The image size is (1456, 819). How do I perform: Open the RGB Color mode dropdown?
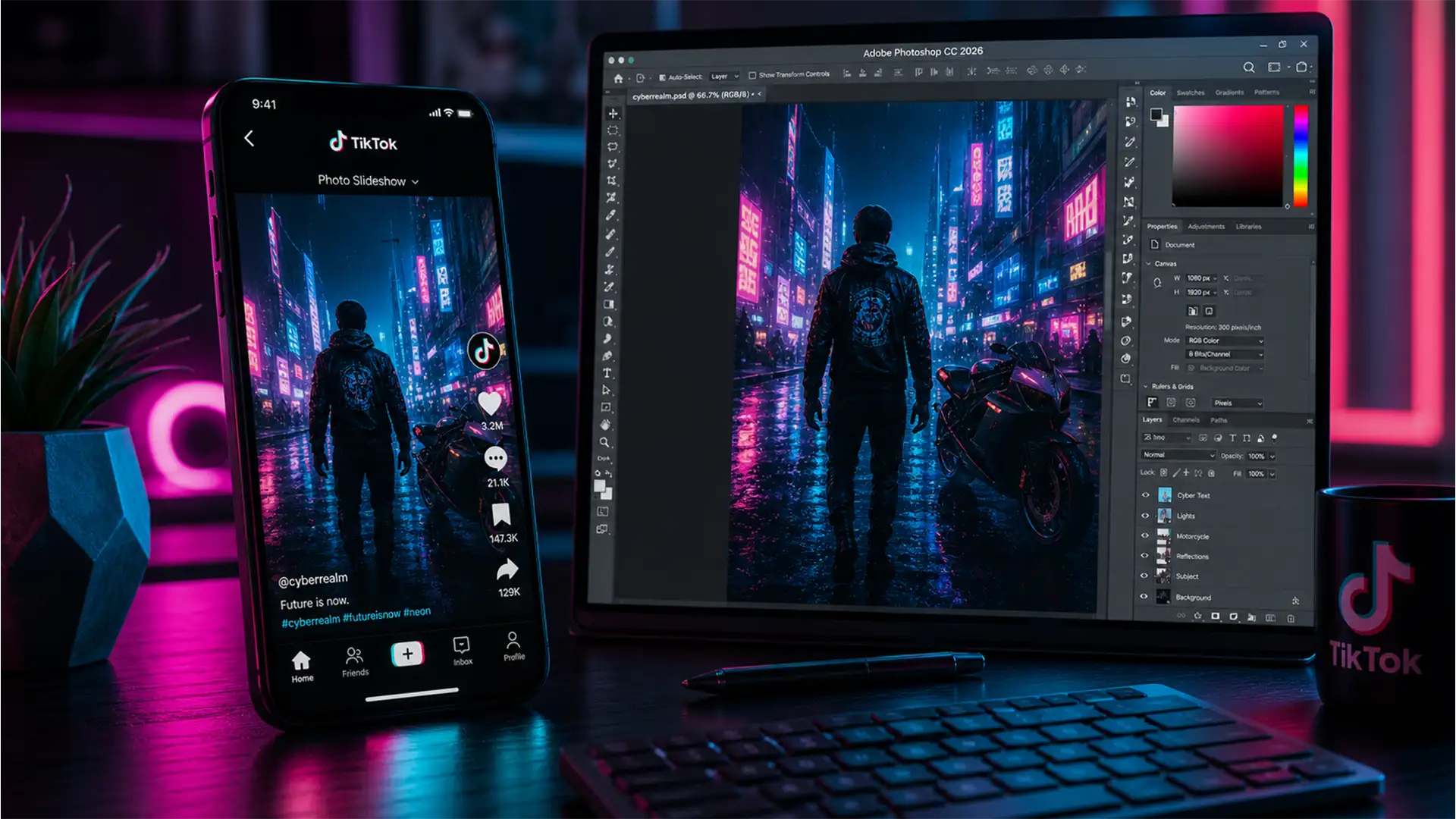pyautogui.click(x=1225, y=340)
